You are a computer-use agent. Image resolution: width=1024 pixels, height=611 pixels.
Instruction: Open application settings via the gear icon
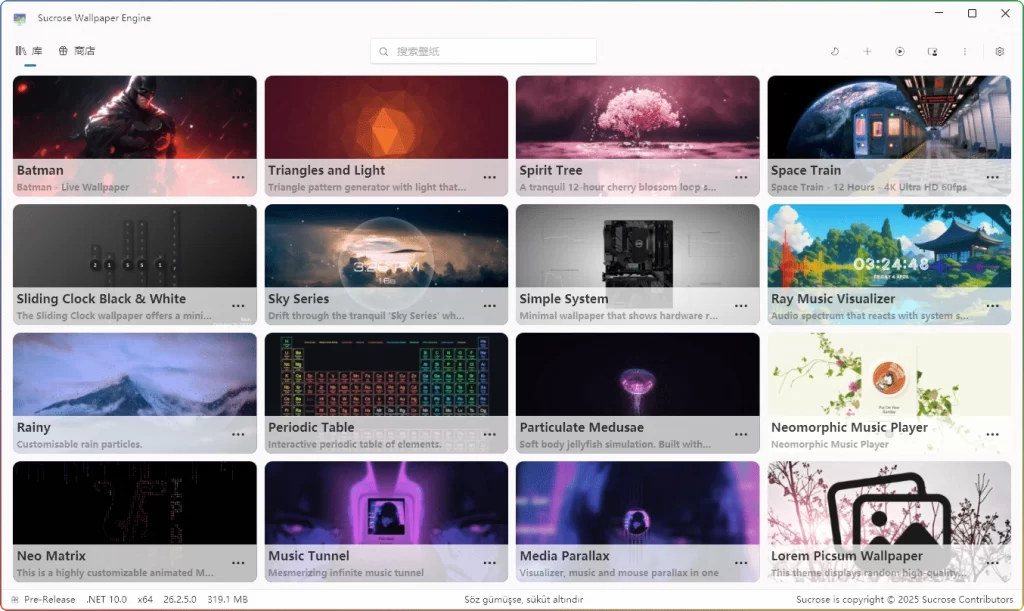point(998,51)
